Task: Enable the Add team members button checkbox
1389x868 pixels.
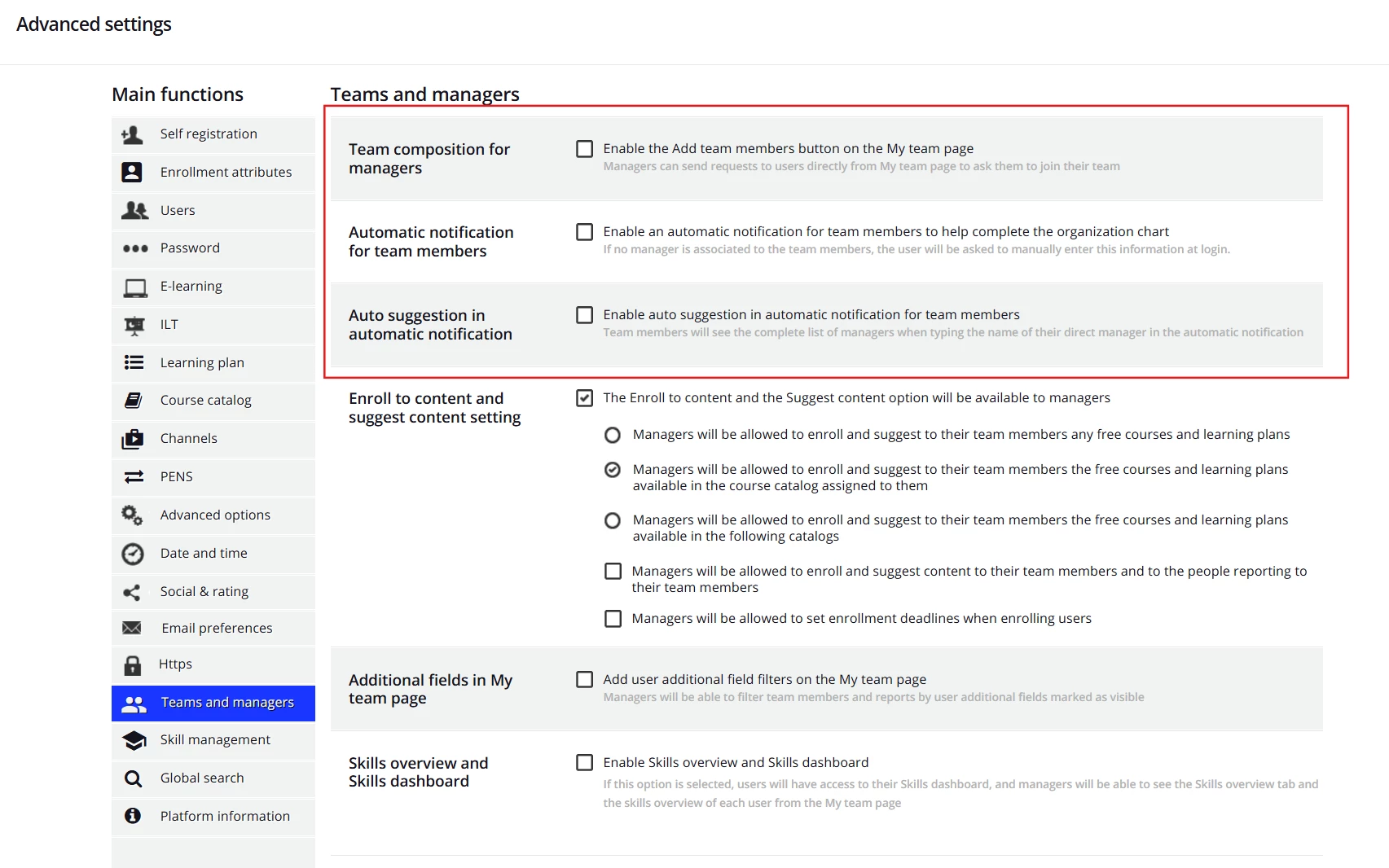Action: click(584, 149)
